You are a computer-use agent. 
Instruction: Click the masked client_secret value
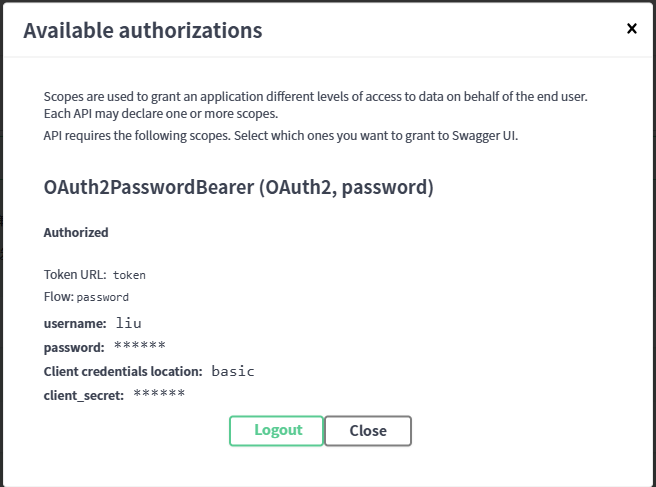click(x=159, y=394)
